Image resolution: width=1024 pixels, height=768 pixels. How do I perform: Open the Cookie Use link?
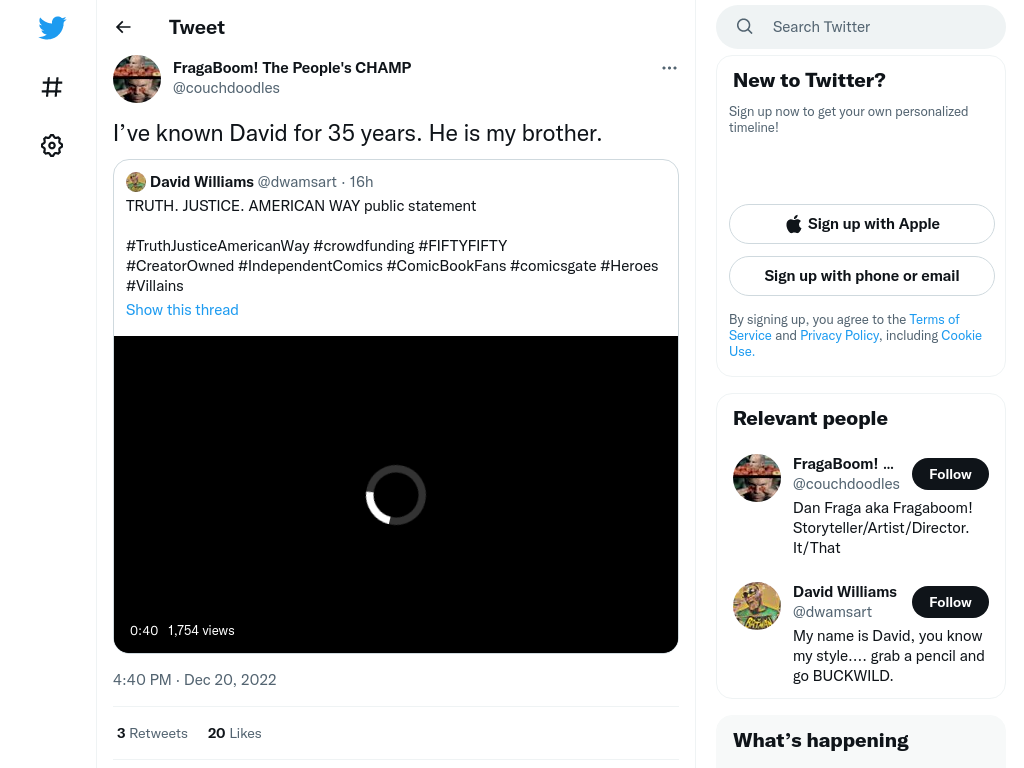pyautogui.click(x=856, y=344)
